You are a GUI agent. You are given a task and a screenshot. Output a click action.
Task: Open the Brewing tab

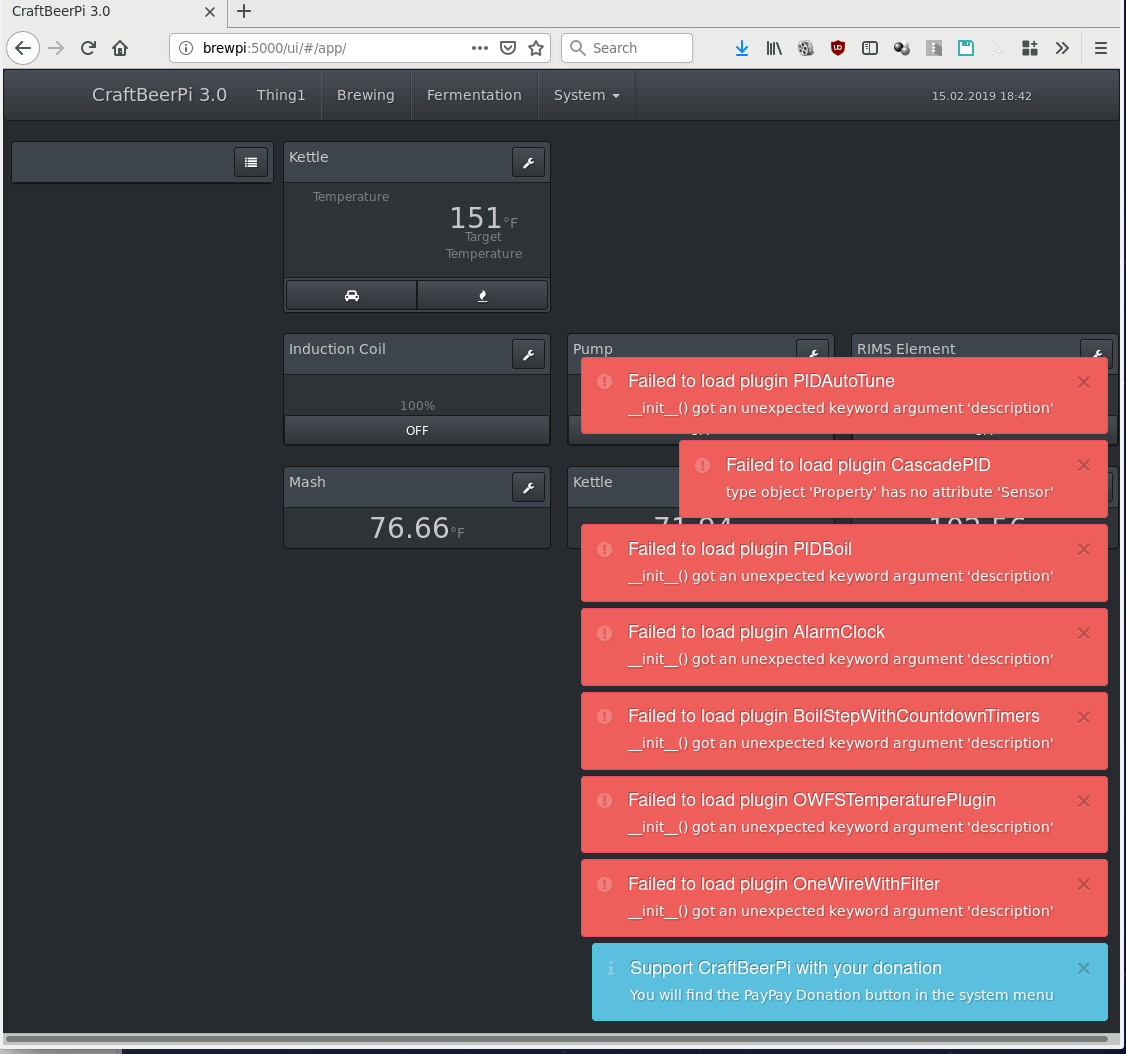click(366, 95)
